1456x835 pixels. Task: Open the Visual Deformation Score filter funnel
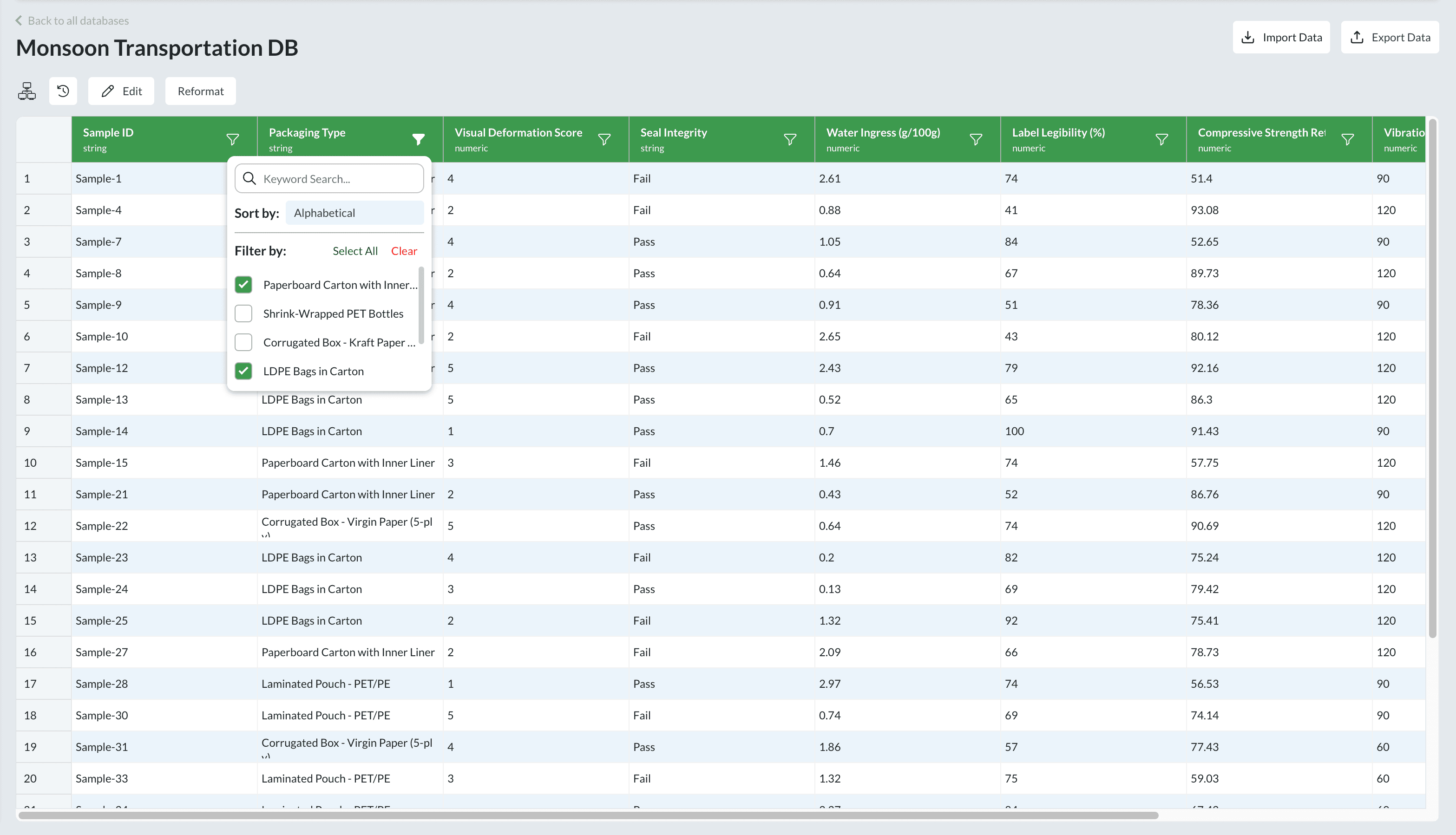point(605,139)
